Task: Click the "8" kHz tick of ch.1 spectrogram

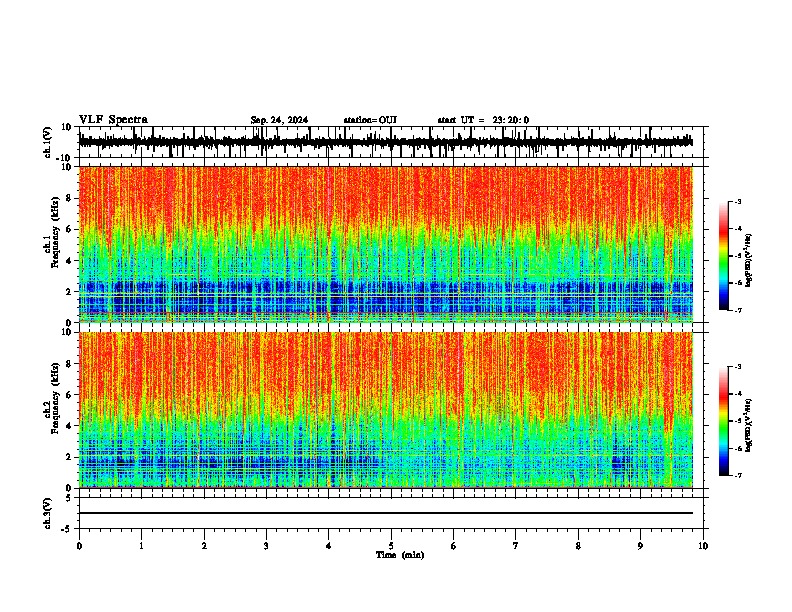Action: coord(70,198)
